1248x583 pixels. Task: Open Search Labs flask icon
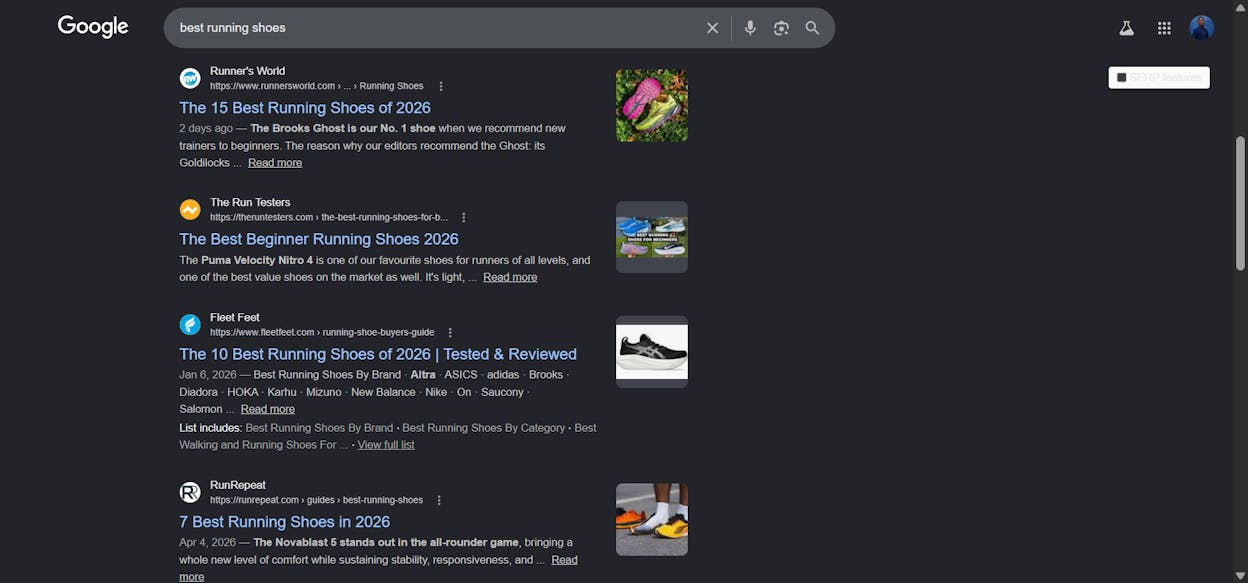tap(1126, 28)
